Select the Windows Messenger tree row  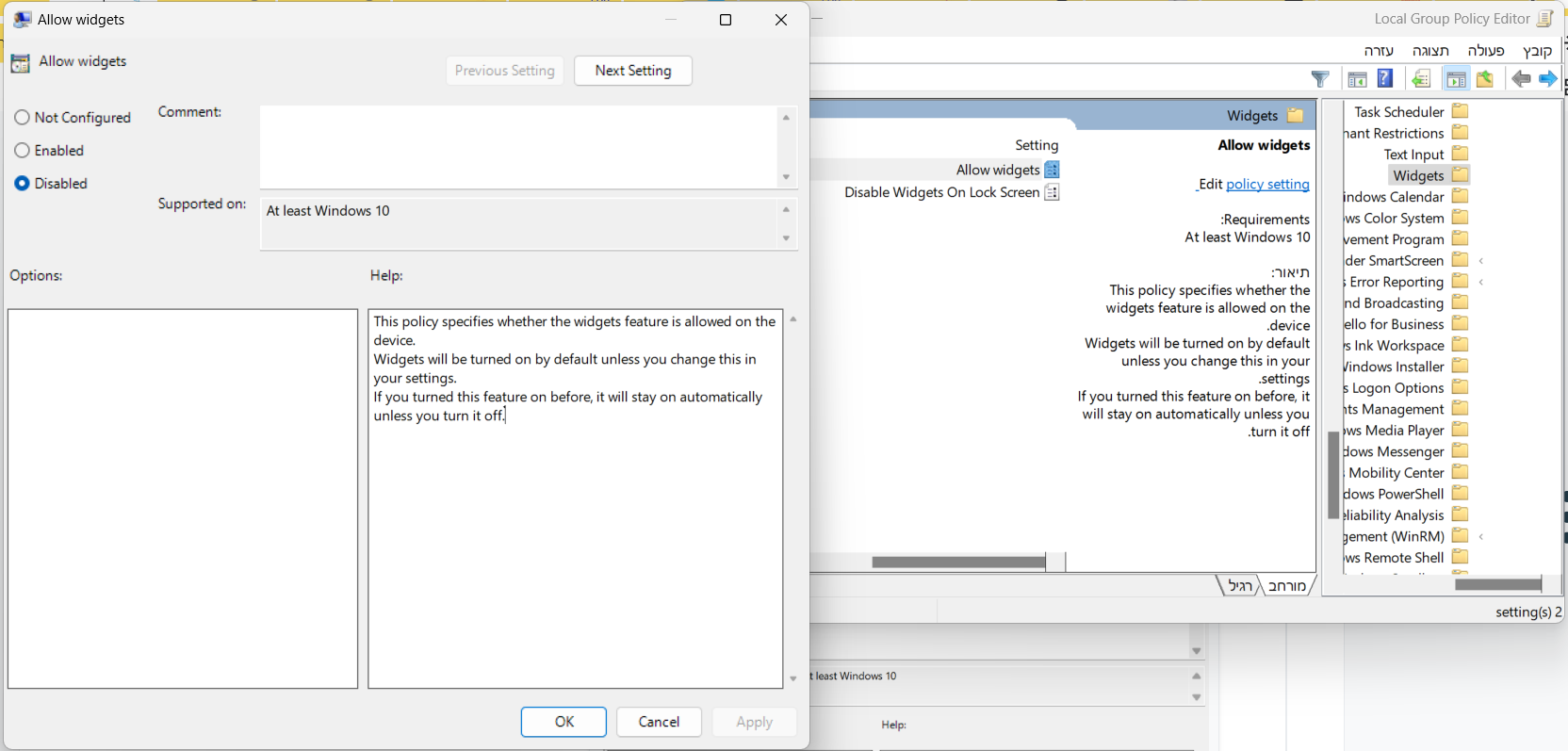tap(1407, 451)
